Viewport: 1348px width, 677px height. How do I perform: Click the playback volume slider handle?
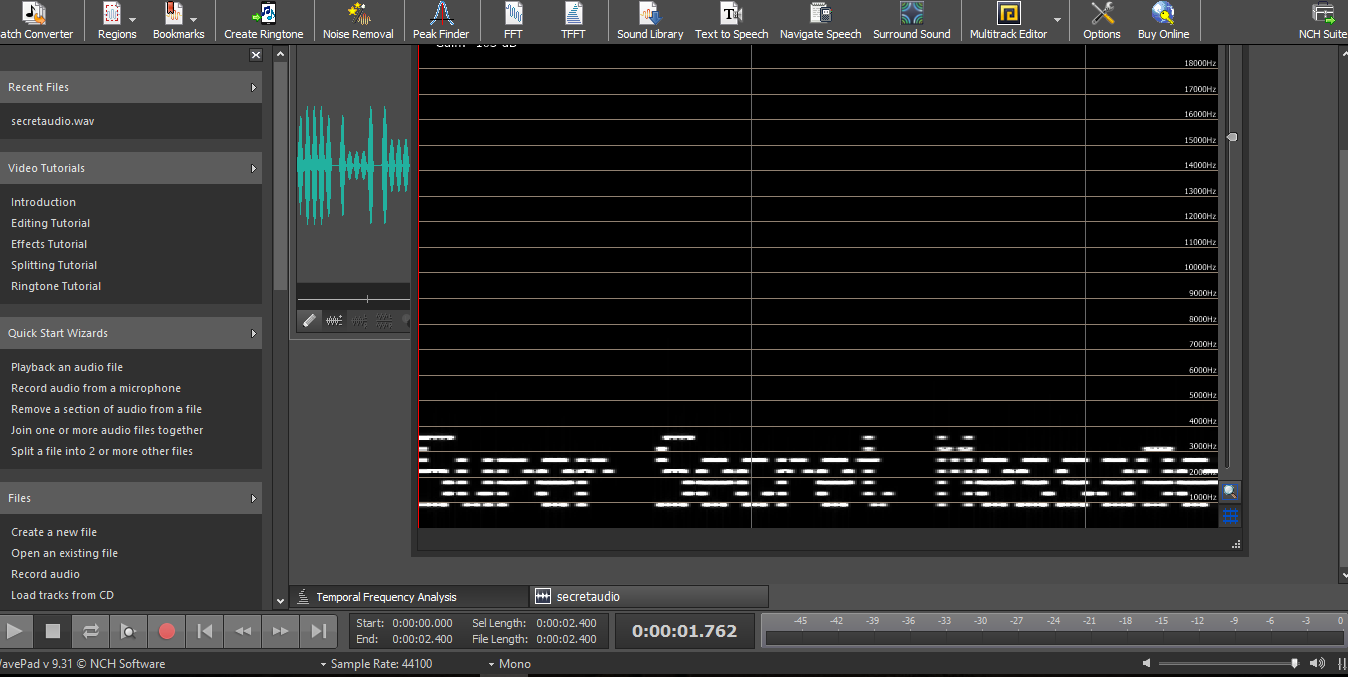[x=1294, y=663]
